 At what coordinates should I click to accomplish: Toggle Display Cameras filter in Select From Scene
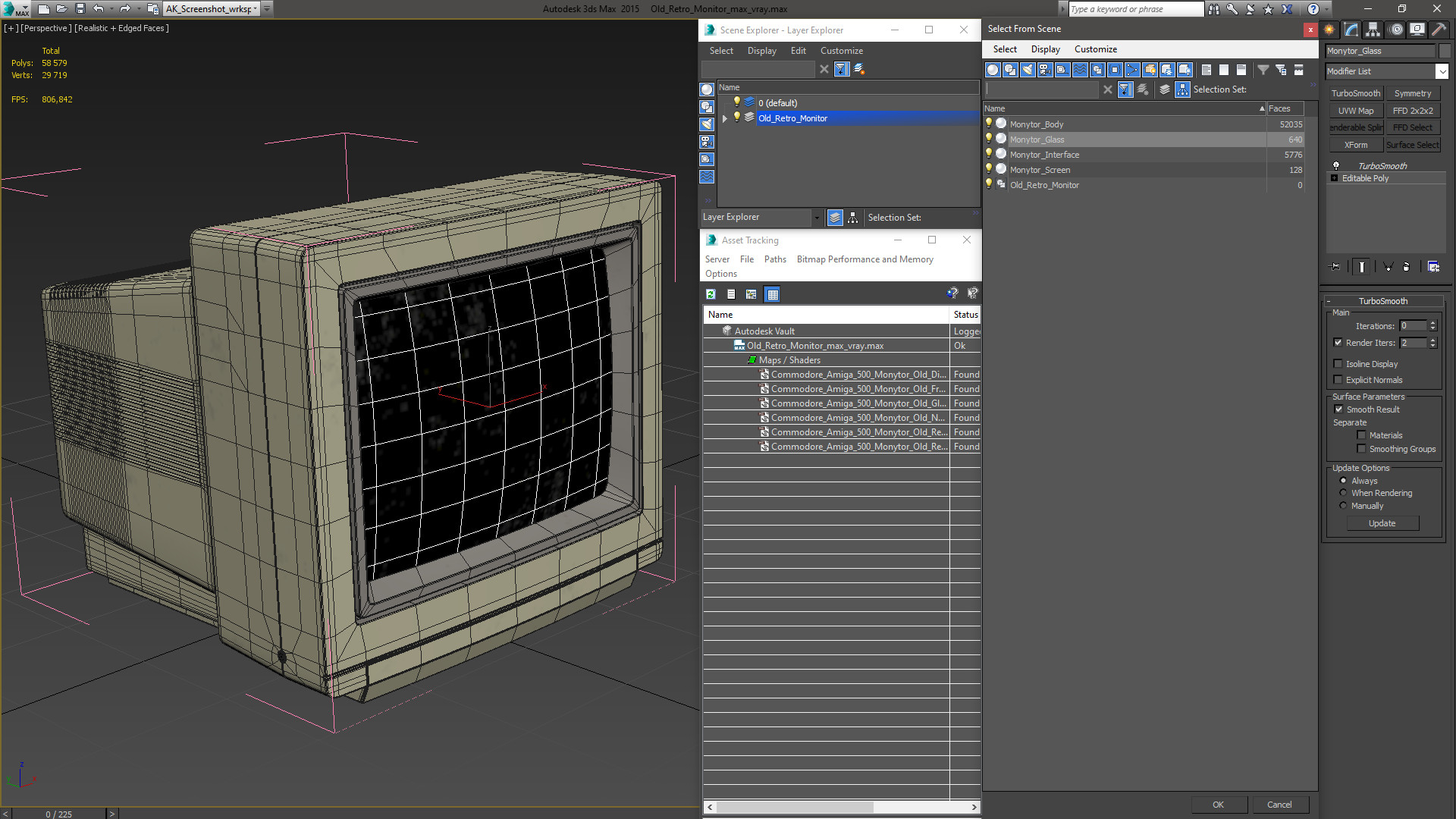point(1045,70)
